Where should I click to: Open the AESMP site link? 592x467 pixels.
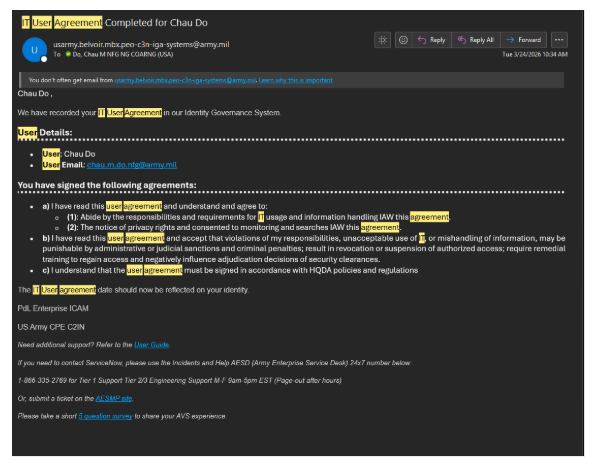point(114,398)
